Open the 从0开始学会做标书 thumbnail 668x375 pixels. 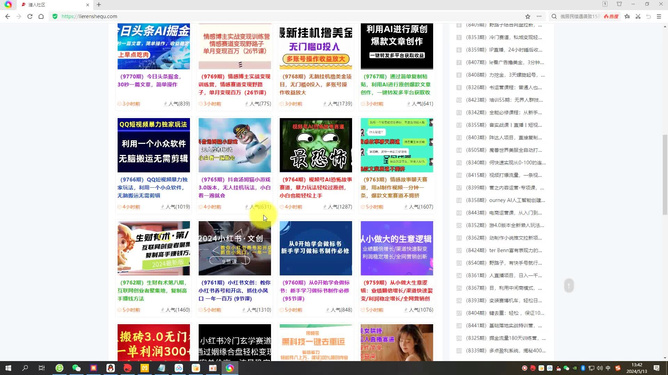(x=316, y=248)
